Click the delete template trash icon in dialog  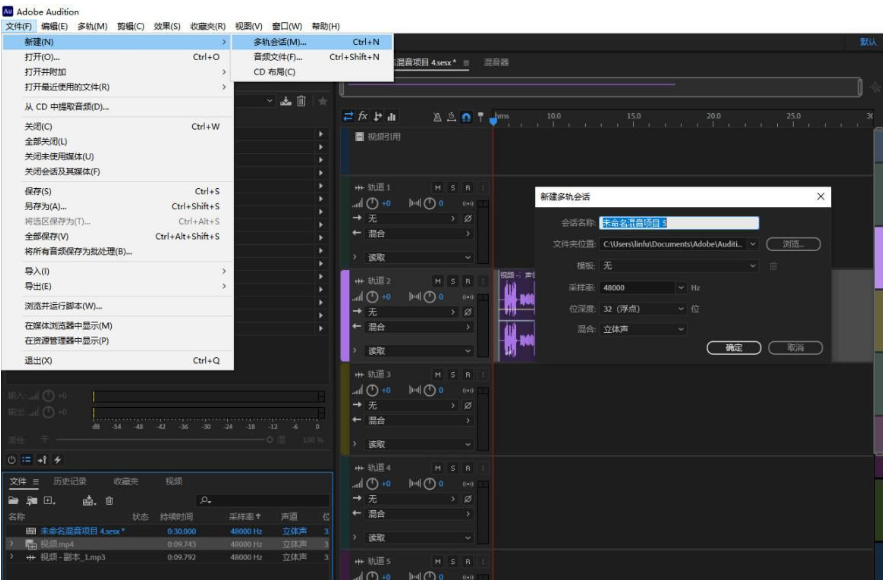[773, 266]
